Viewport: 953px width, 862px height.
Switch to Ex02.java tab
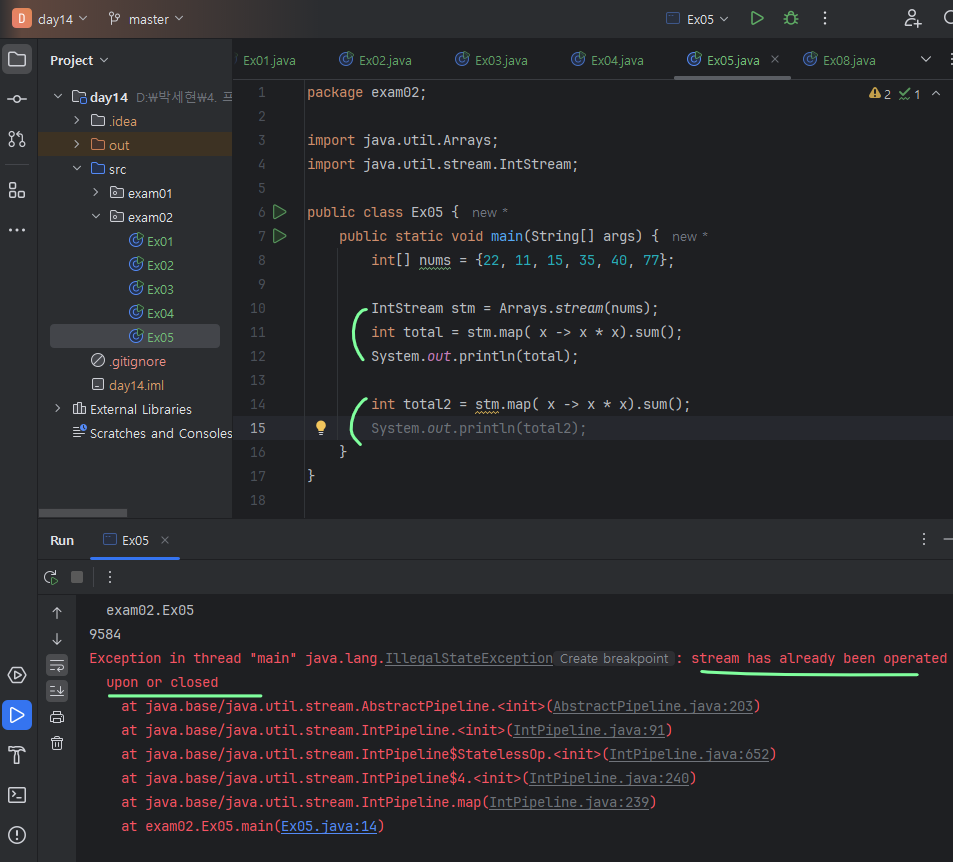376,61
